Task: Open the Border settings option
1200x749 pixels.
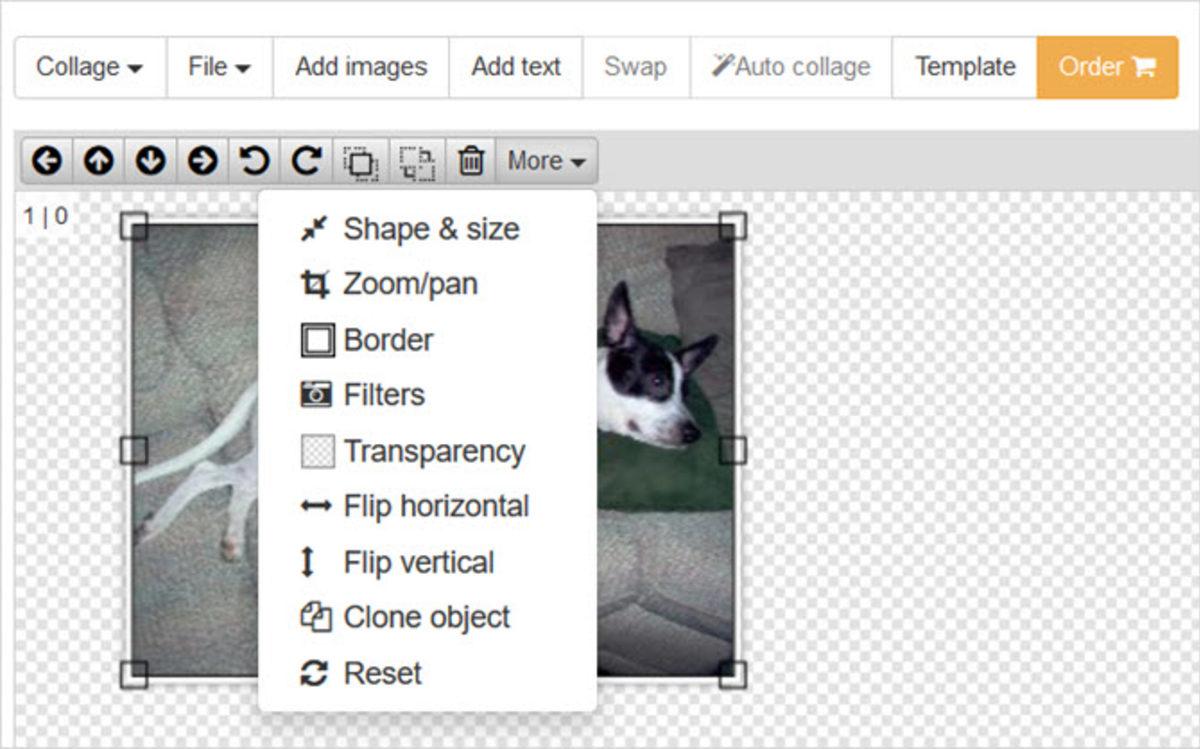Action: click(388, 340)
